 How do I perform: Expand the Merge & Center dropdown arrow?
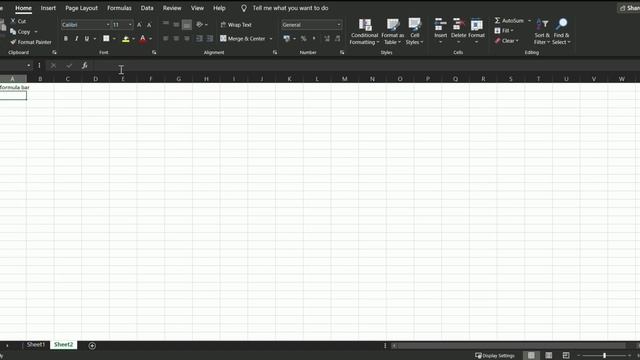271,39
